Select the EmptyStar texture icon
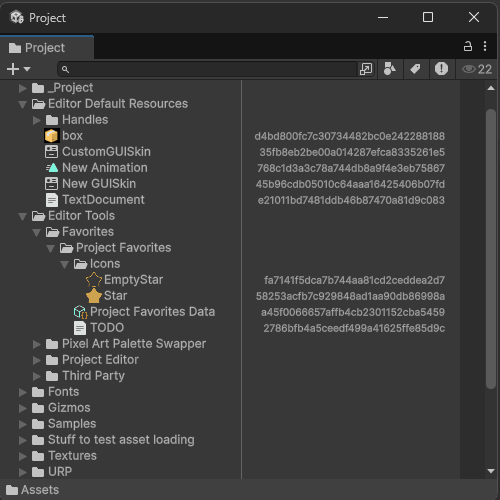 click(94, 280)
